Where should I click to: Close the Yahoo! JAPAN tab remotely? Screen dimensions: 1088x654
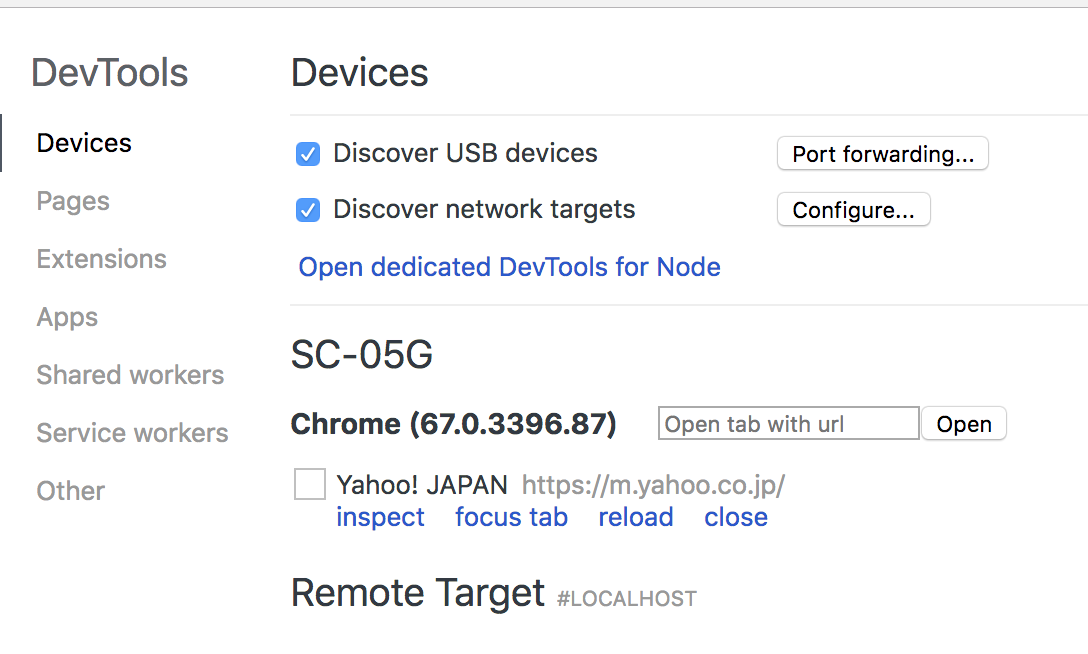735,517
